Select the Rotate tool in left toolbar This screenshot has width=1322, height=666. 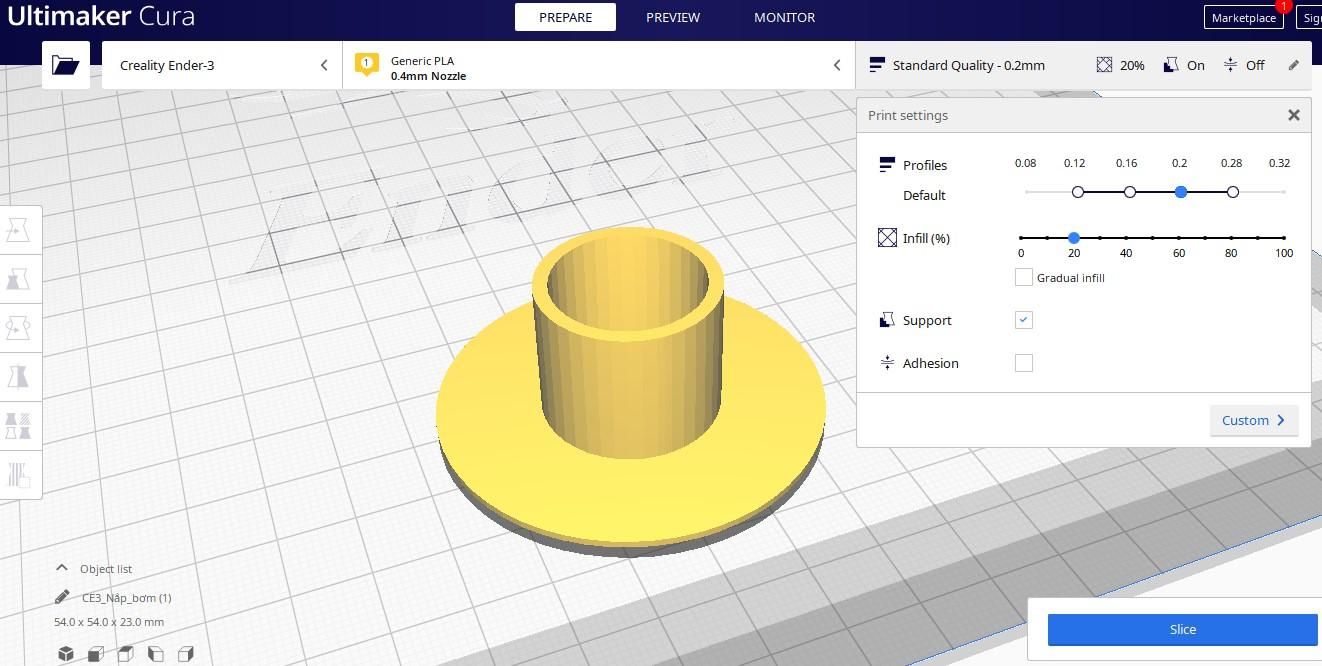(x=19, y=327)
